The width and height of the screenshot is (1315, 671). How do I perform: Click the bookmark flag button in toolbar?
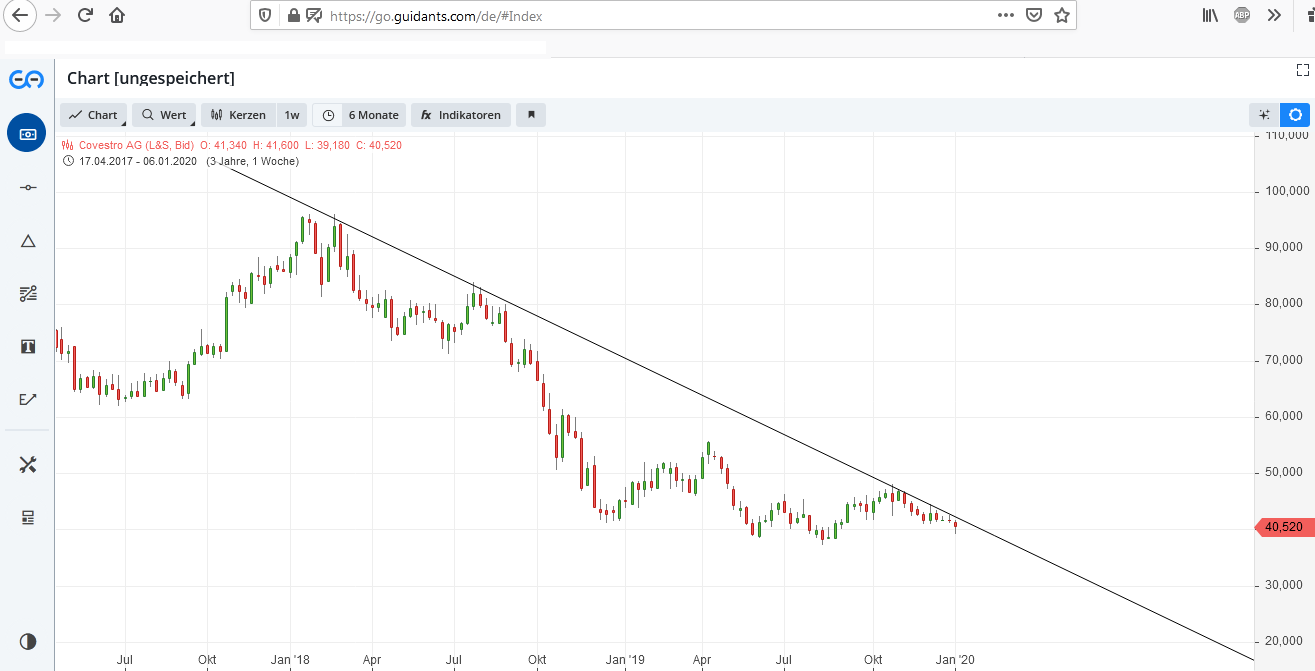pyautogui.click(x=531, y=115)
